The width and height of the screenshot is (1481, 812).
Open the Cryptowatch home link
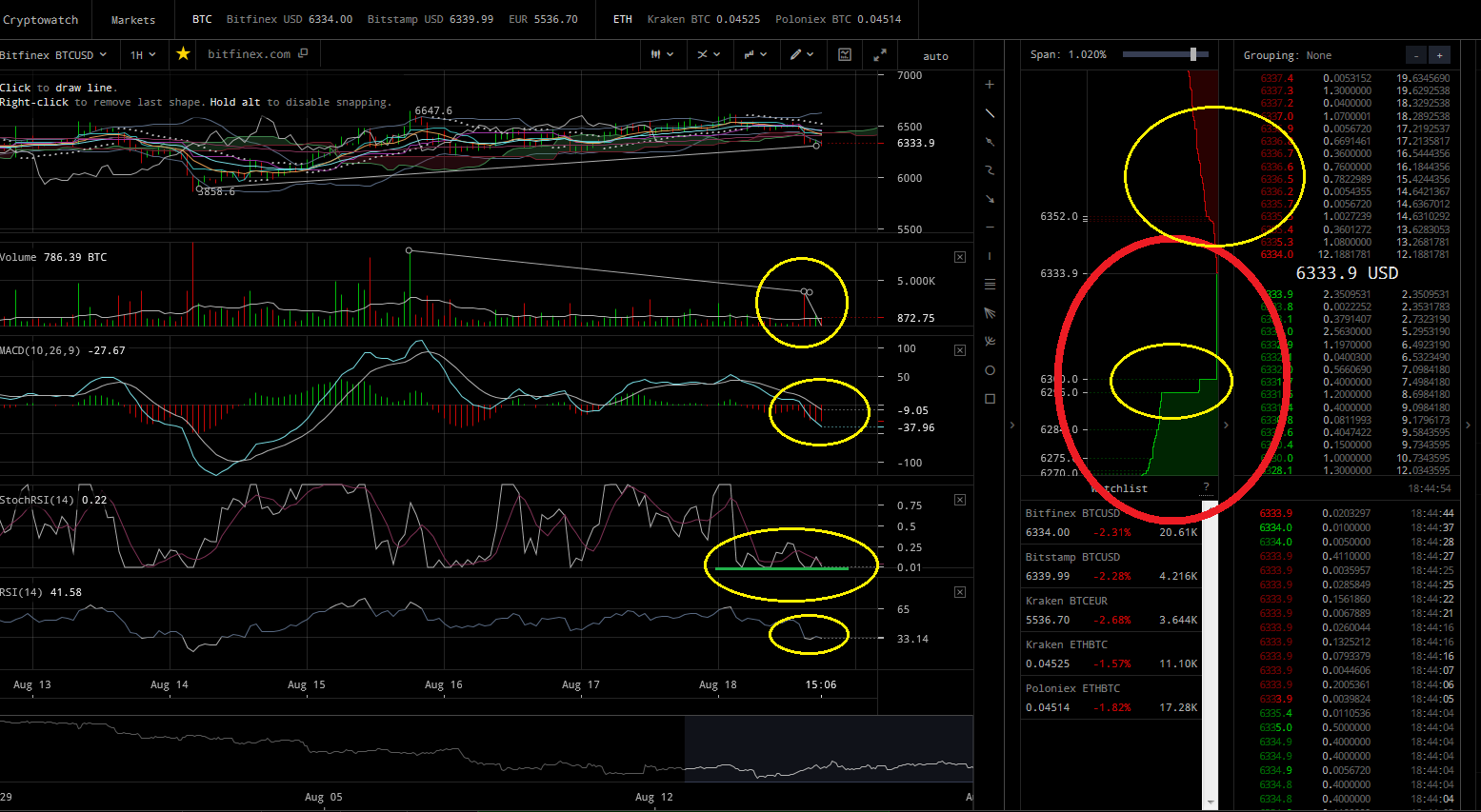41,19
